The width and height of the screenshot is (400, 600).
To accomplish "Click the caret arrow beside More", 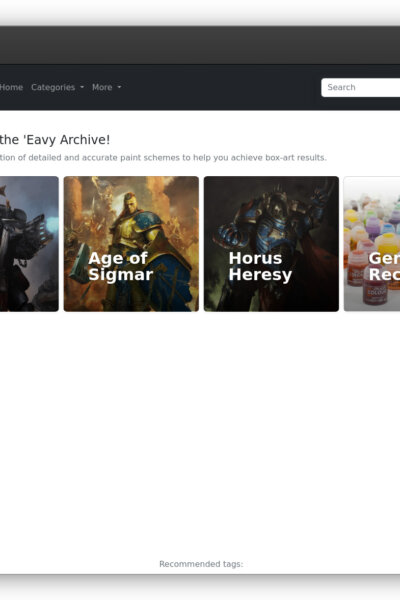I will coord(119,87).
